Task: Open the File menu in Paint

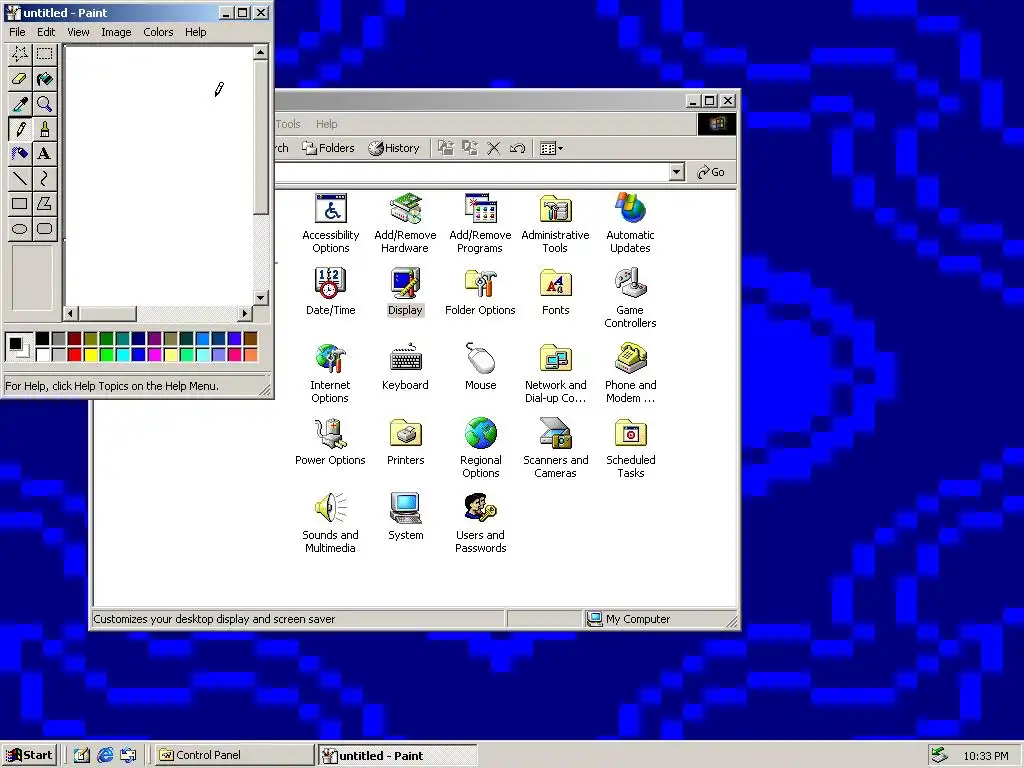Action: pyautogui.click(x=17, y=32)
